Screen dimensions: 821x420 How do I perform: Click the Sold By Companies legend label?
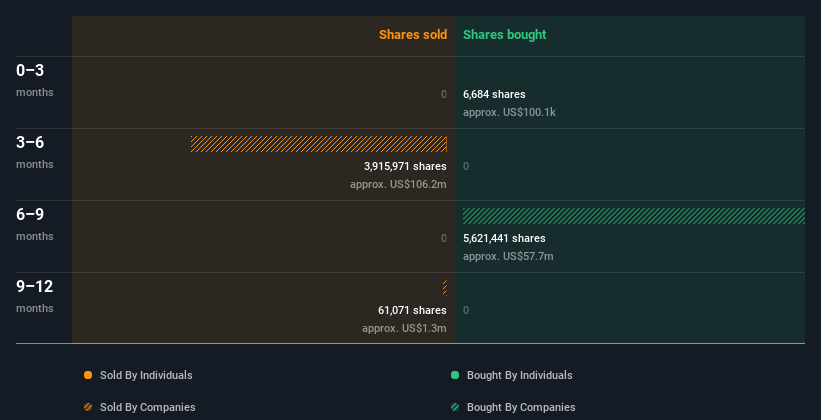point(148,407)
